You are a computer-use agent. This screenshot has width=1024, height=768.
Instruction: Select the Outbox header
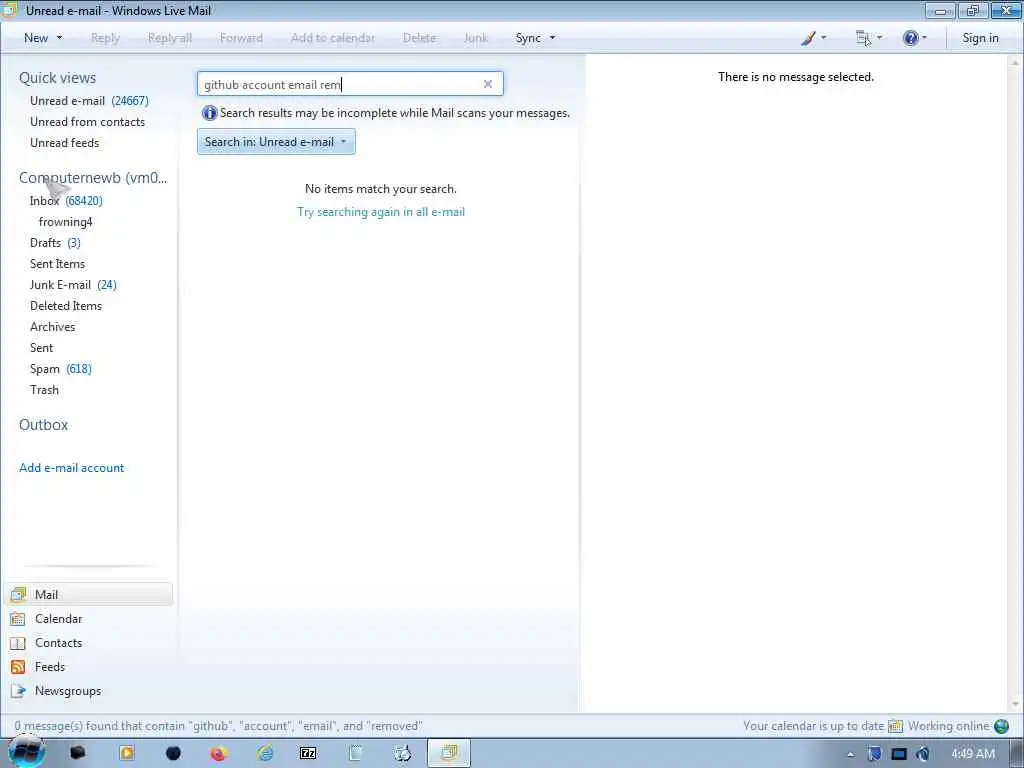[44, 424]
